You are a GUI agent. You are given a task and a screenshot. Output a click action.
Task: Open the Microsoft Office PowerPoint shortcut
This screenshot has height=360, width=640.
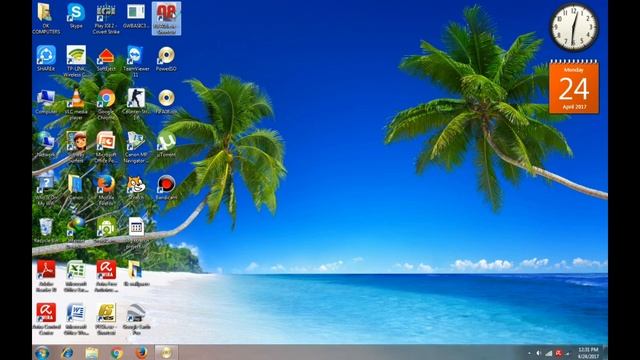point(106,147)
